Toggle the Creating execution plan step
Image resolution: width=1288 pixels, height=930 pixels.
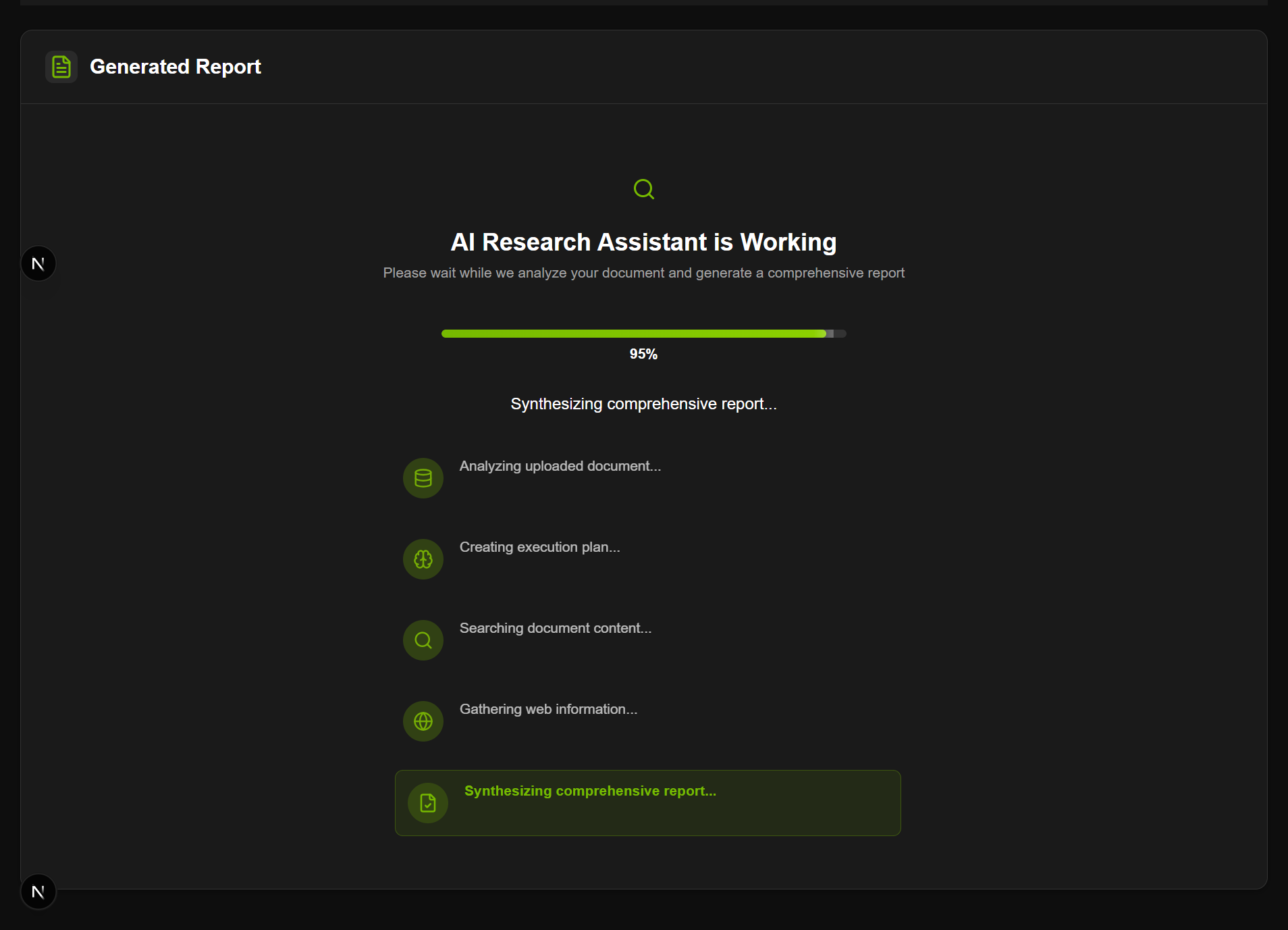pos(539,547)
